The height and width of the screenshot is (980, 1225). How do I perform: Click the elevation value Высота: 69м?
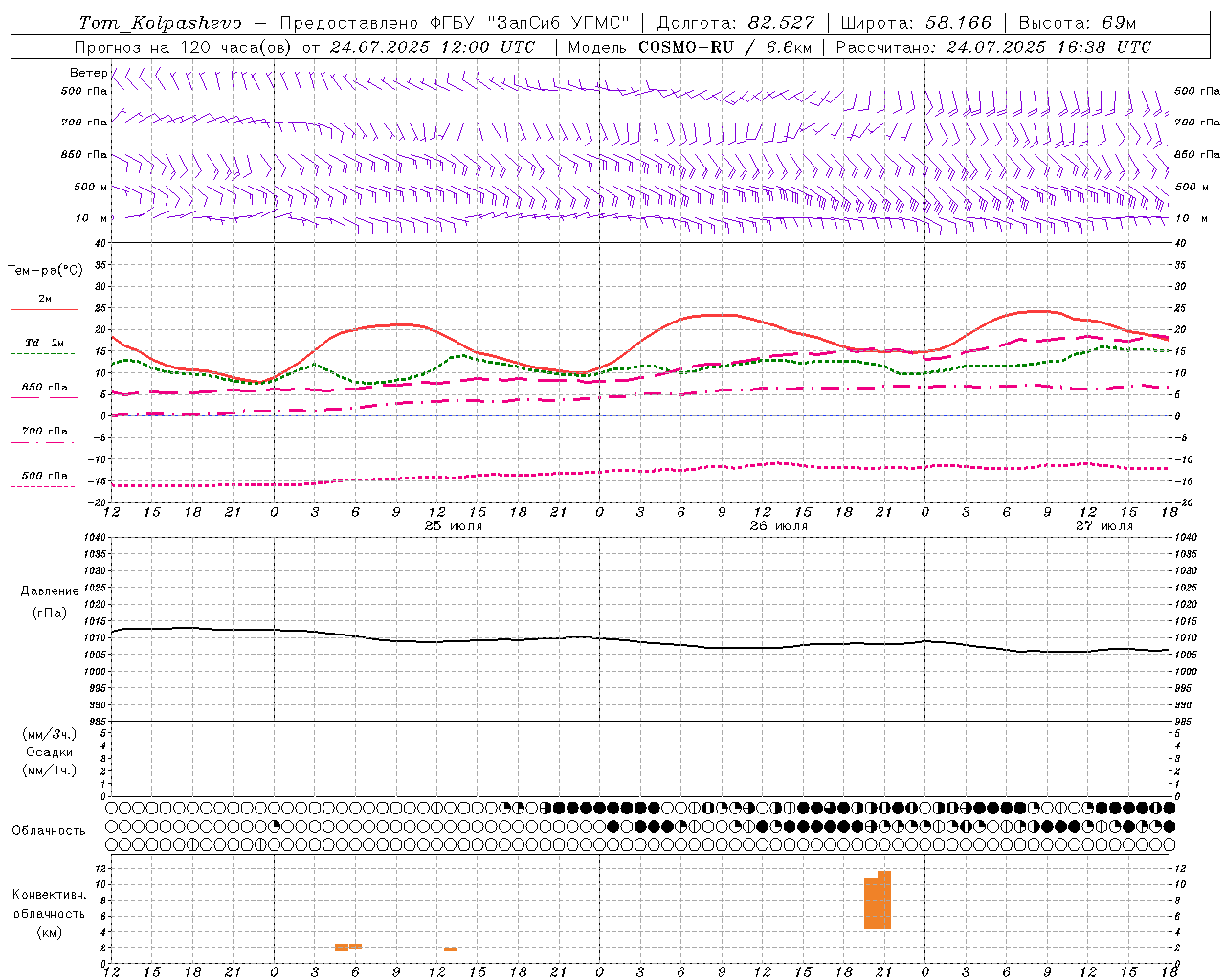tap(1077, 23)
